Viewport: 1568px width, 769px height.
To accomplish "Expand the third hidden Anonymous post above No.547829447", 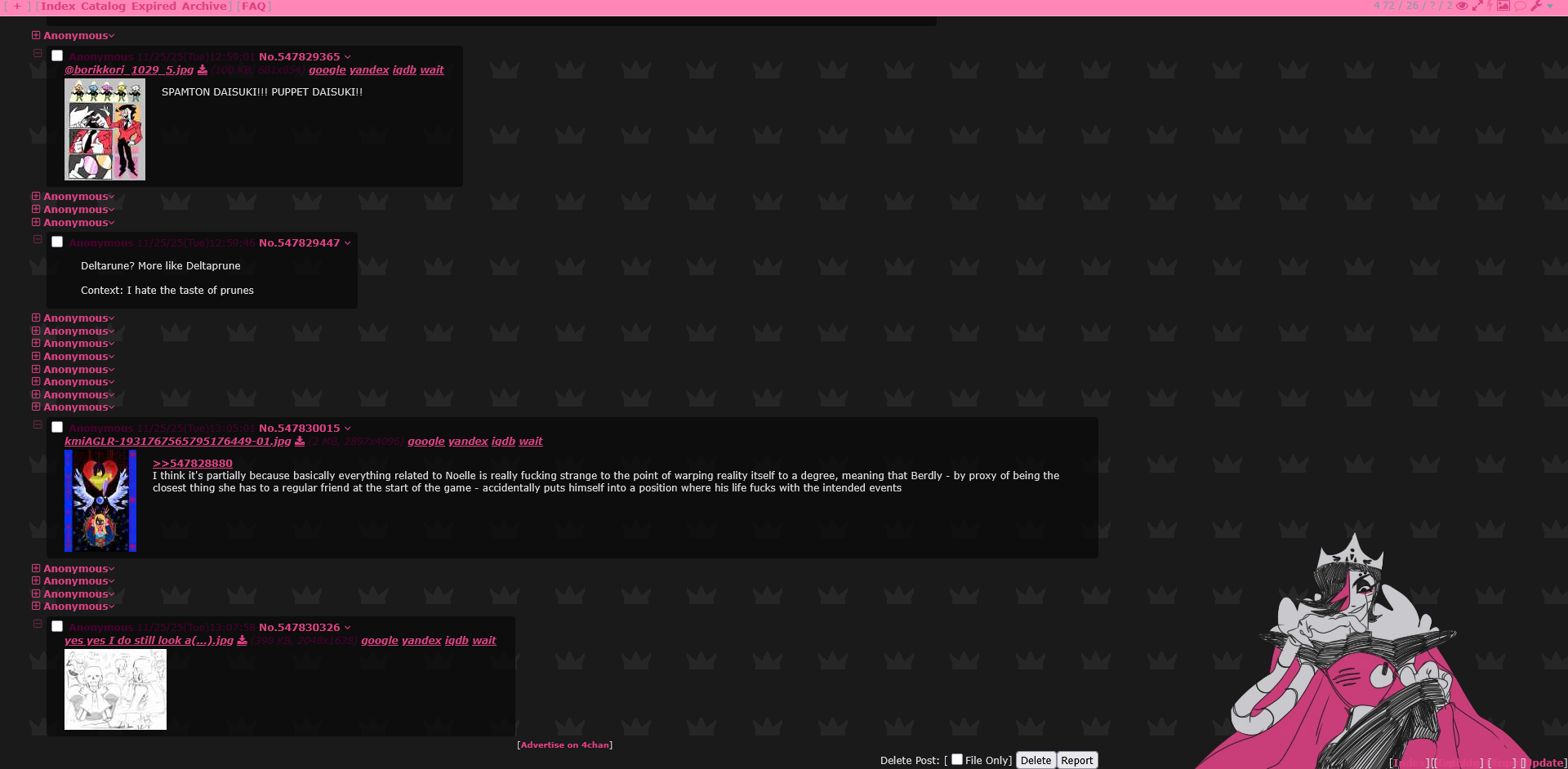I will click(36, 196).
